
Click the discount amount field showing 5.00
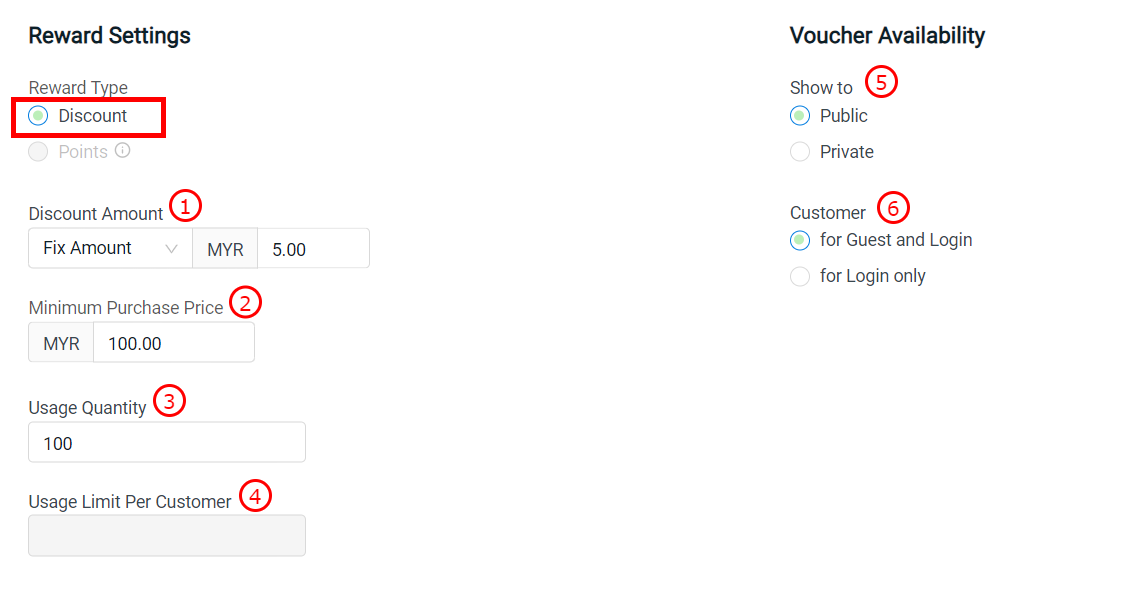coord(313,249)
